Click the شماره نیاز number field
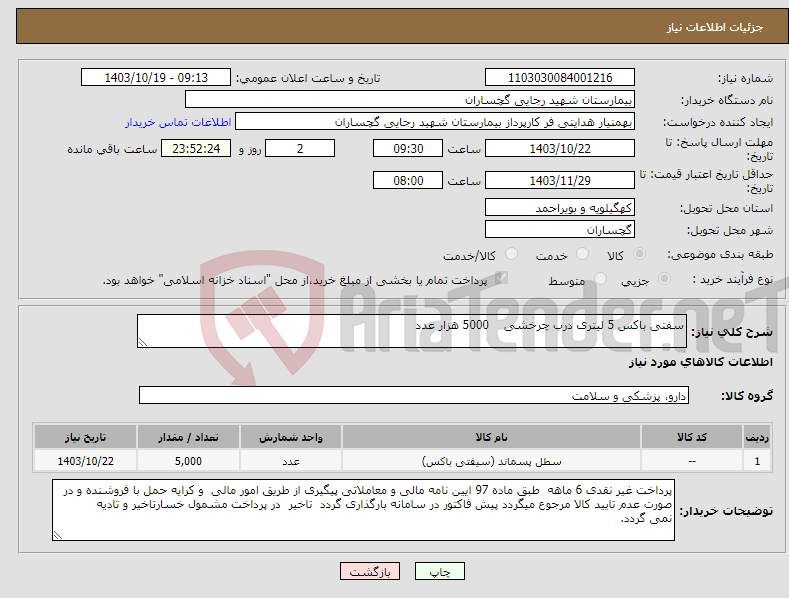 pos(560,78)
